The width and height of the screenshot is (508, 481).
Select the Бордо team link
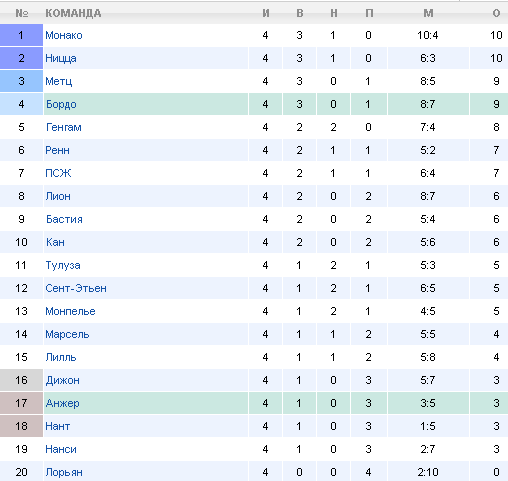point(61,104)
